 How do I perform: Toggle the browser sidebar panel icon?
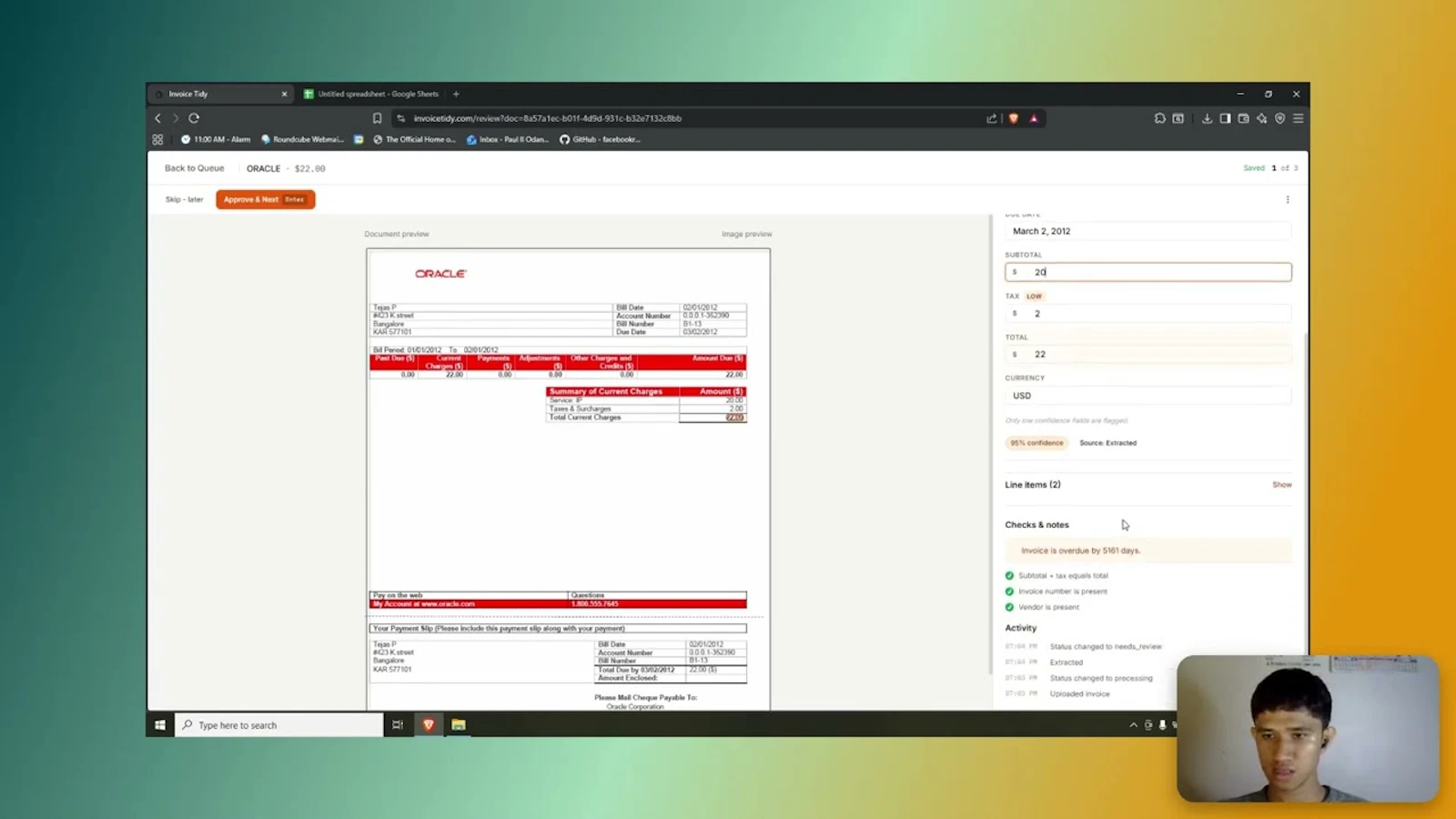(1225, 117)
